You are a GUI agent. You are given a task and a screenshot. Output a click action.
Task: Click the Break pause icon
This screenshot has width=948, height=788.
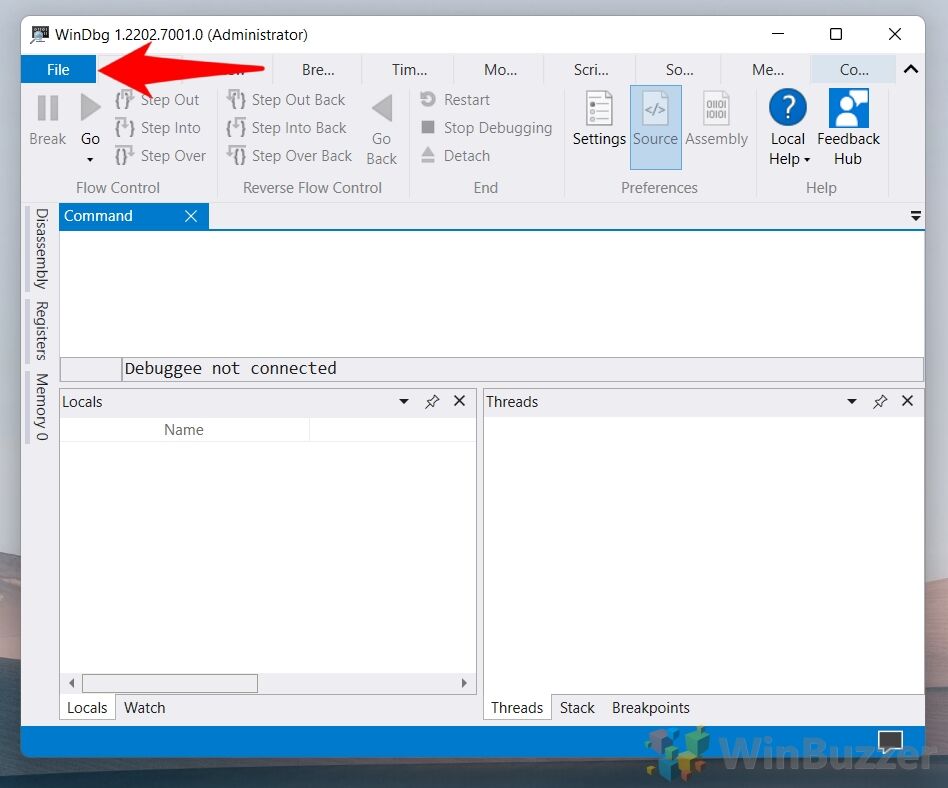[48, 109]
